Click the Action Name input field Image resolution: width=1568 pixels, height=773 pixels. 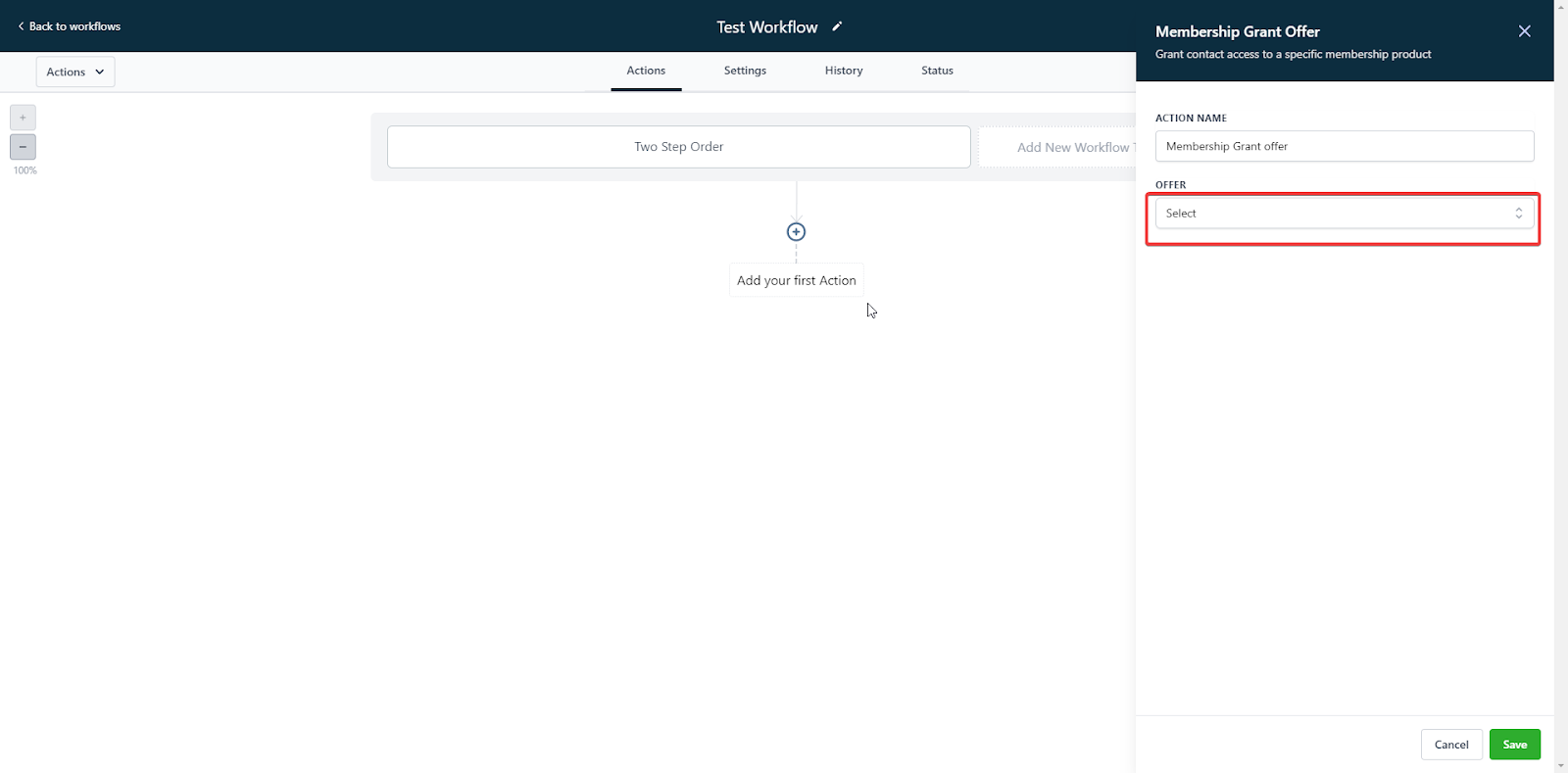point(1344,146)
